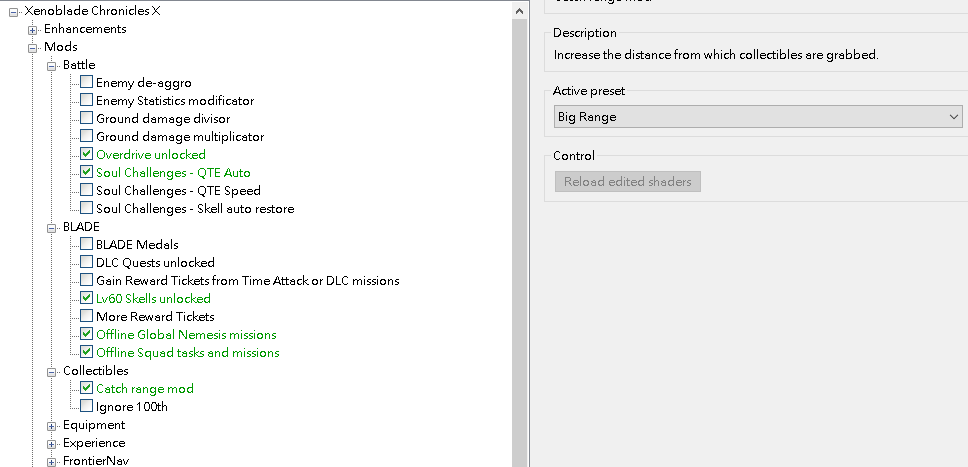968x467 pixels.
Task: Click Reload edited shaders button
Action: click(628, 182)
